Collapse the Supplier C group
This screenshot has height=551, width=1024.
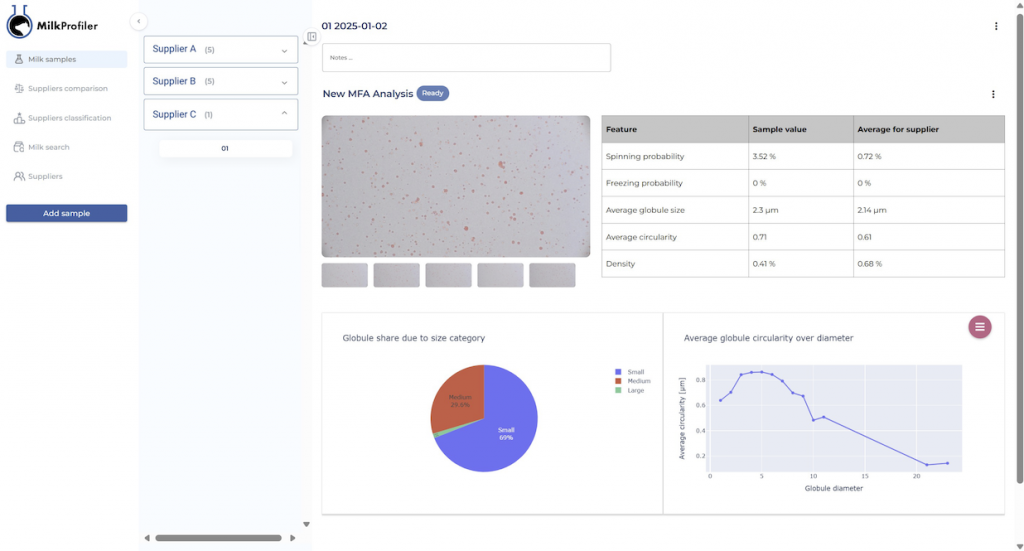(x=221, y=114)
